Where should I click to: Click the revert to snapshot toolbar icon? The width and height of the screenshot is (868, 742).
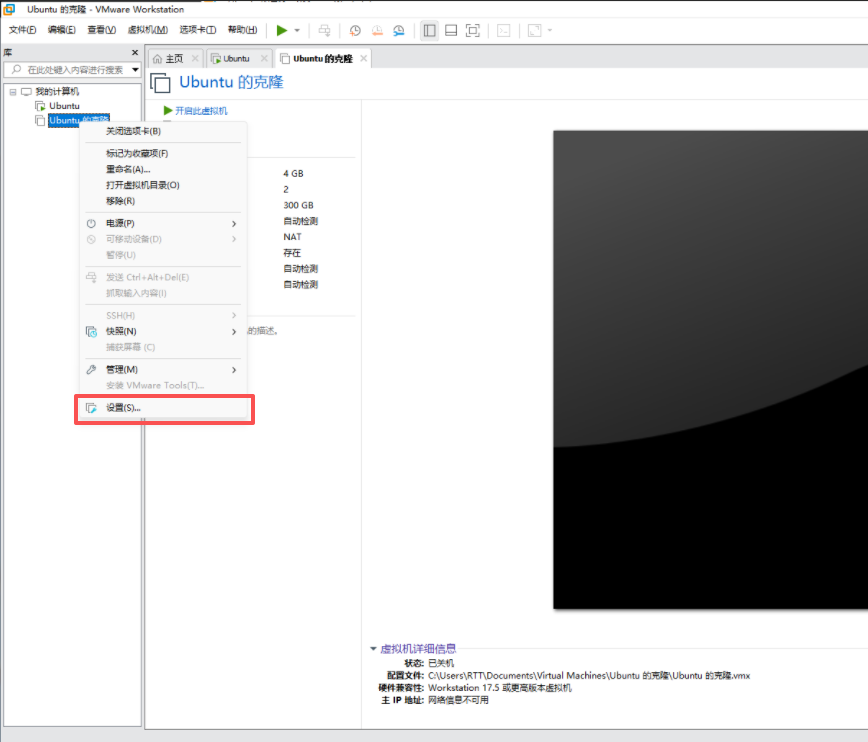377,30
